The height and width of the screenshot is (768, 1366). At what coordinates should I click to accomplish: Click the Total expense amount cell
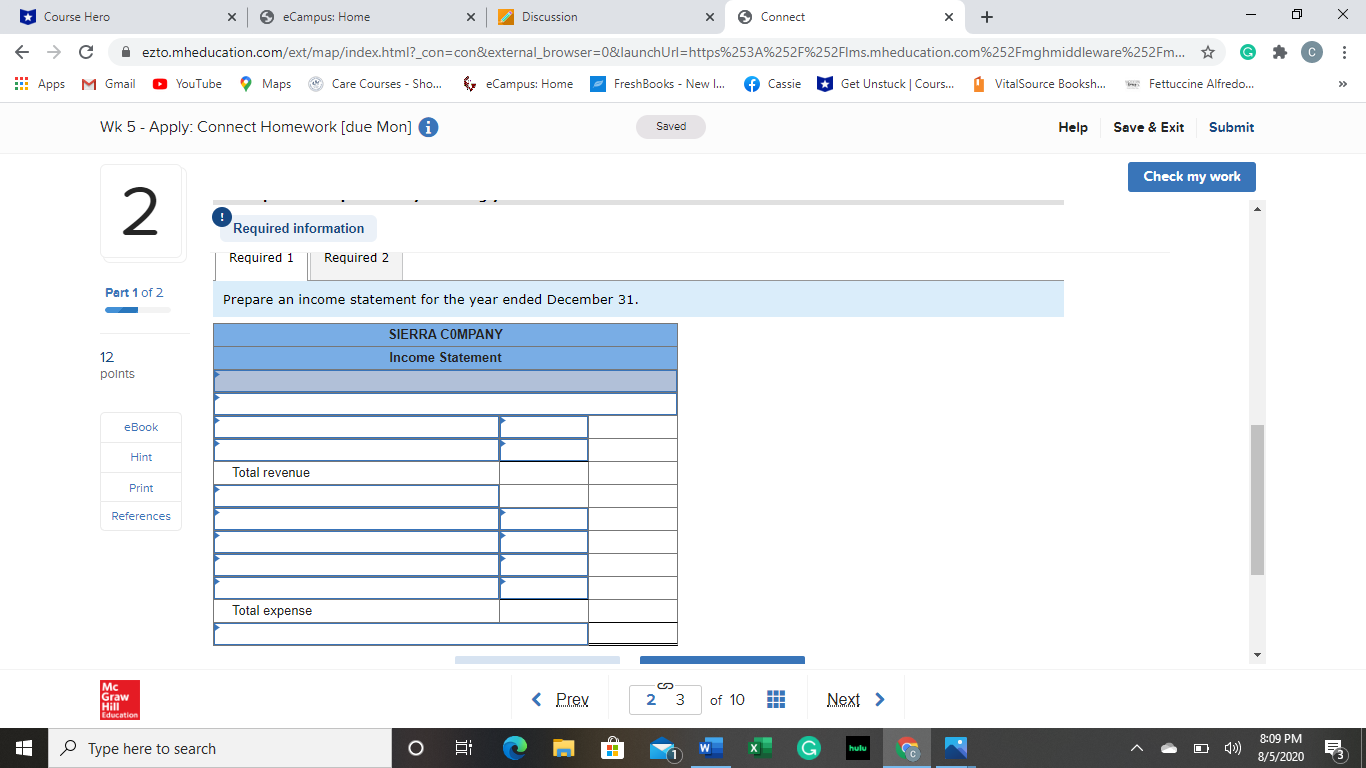coord(544,611)
